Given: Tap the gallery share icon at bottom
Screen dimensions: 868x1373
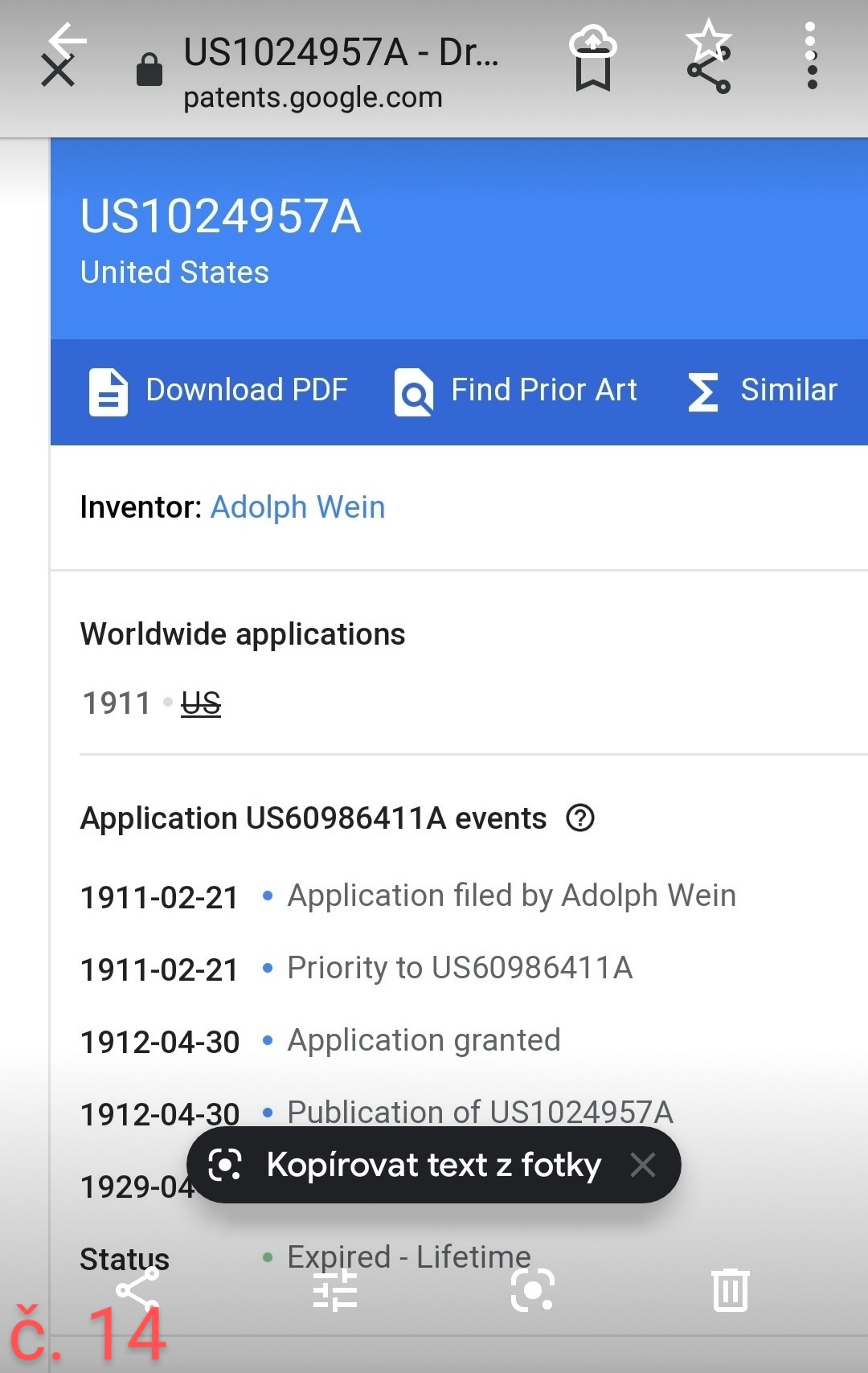Looking at the screenshot, I should click(x=137, y=1289).
